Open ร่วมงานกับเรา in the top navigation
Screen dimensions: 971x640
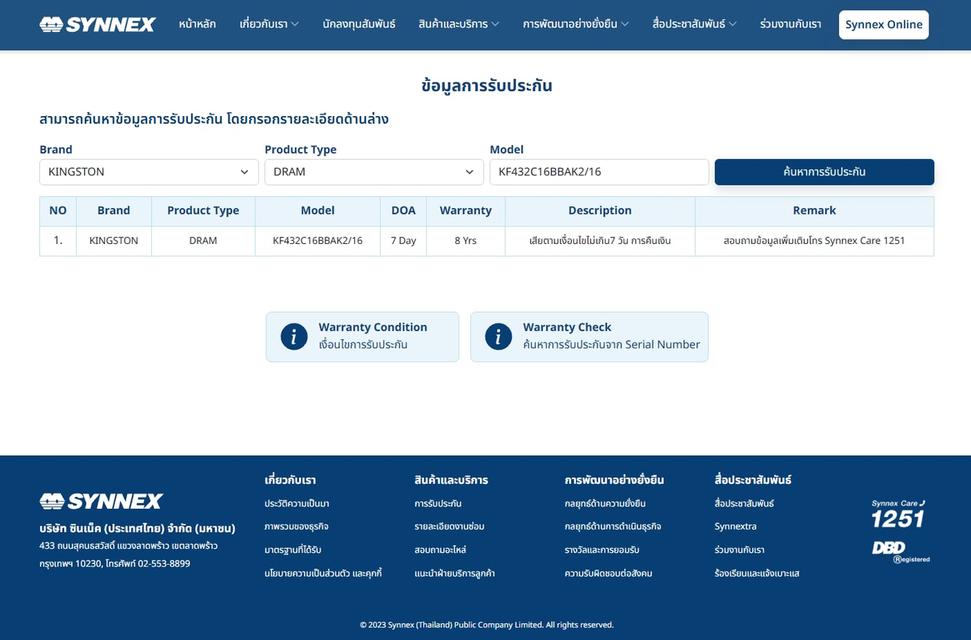(790, 24)
